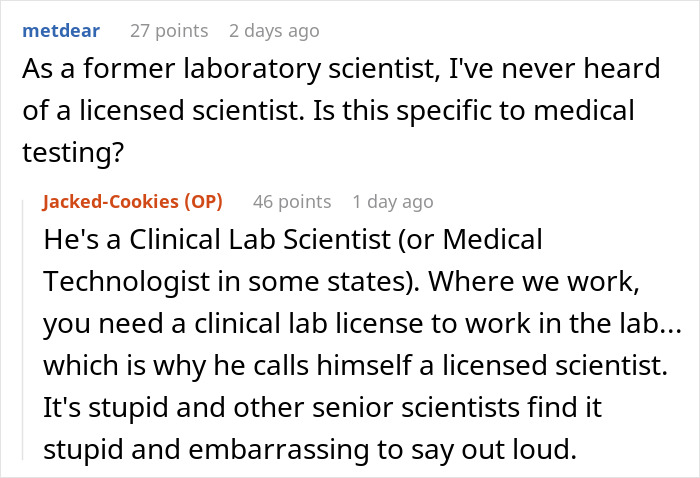
Task: Click the line 'Technologist in some states'
Action: 220,283
